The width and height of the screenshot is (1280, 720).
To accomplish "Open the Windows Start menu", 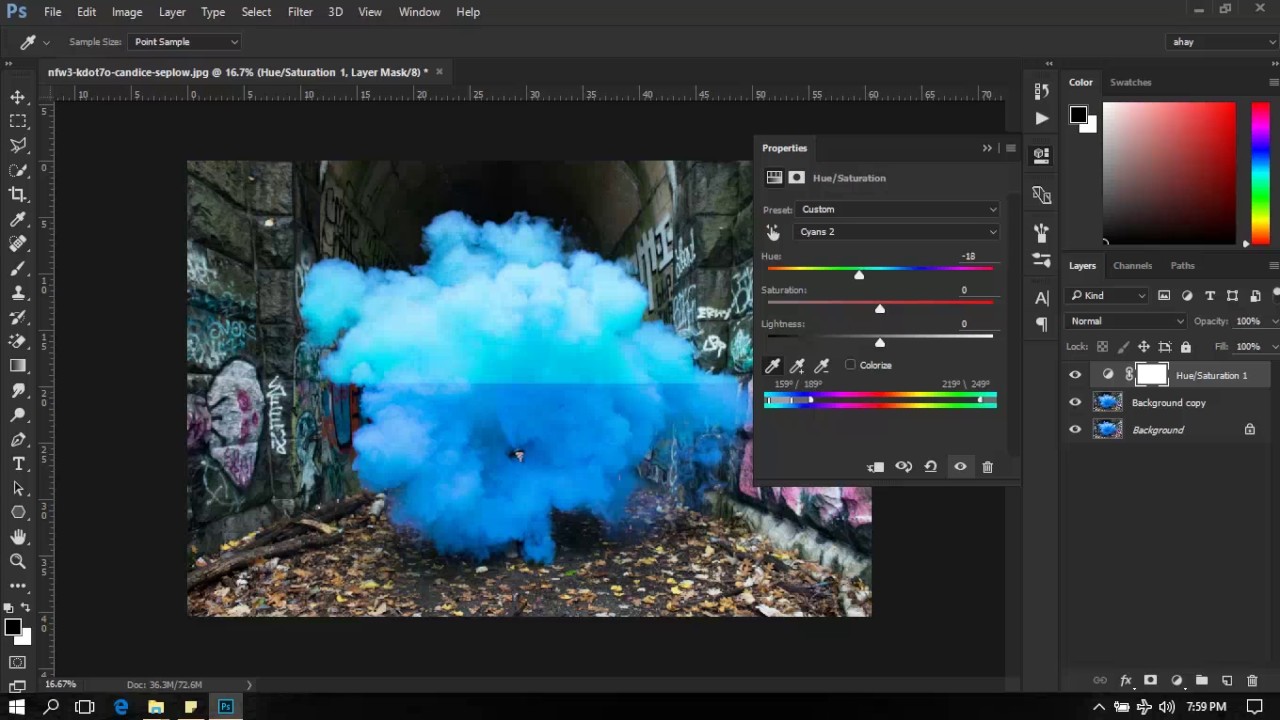I will pos(17,707).
